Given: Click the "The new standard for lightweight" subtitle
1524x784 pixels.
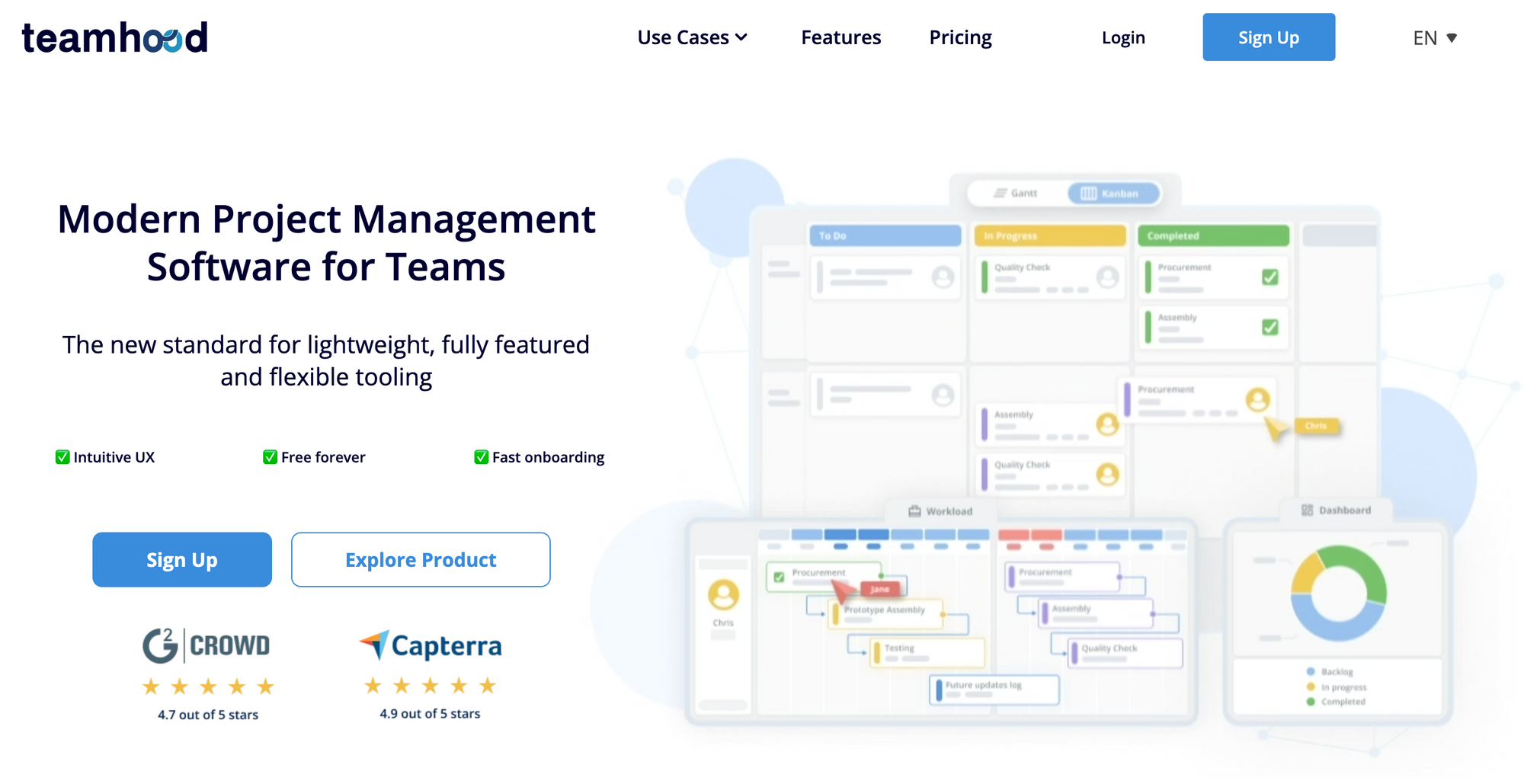Looking at the screenshot, I should point(326,360).
